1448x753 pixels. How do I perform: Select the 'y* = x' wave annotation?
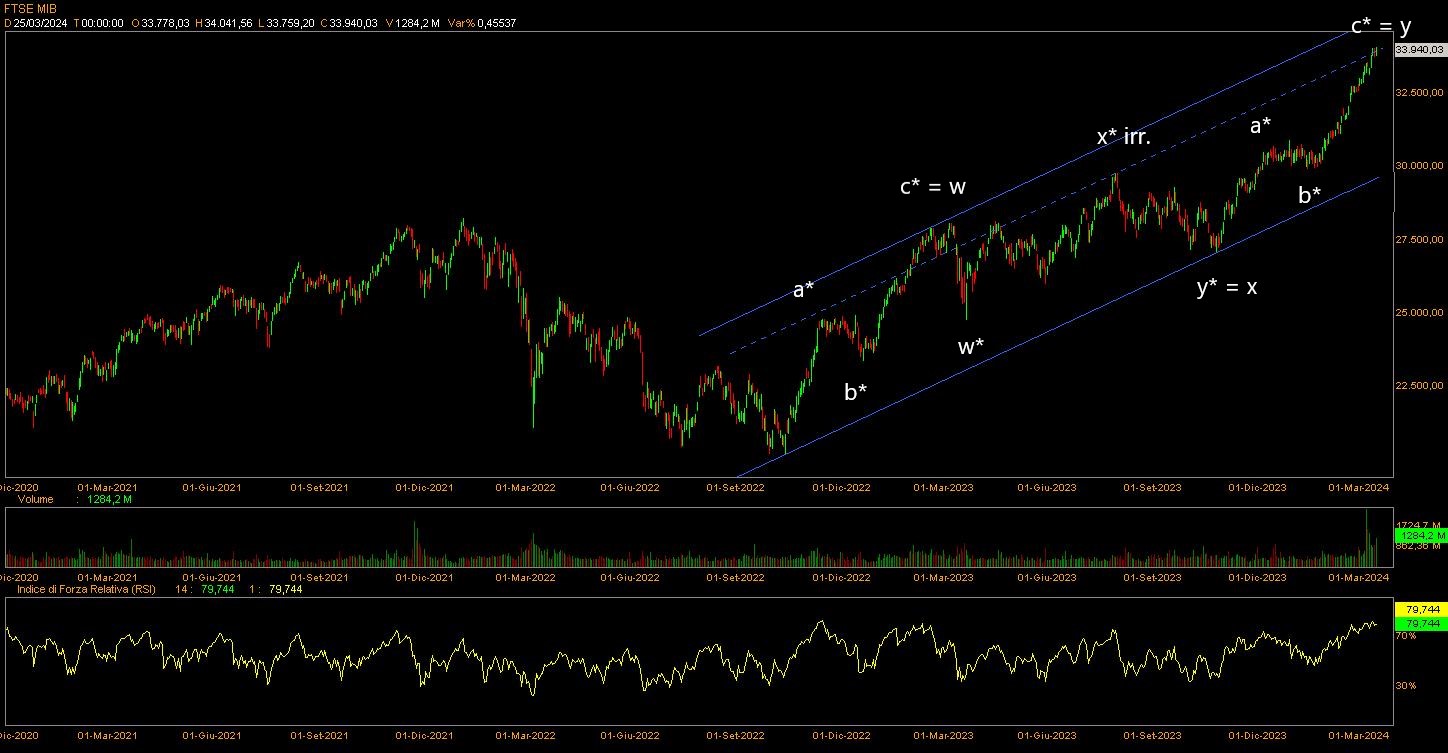[x=1227, y=288]
